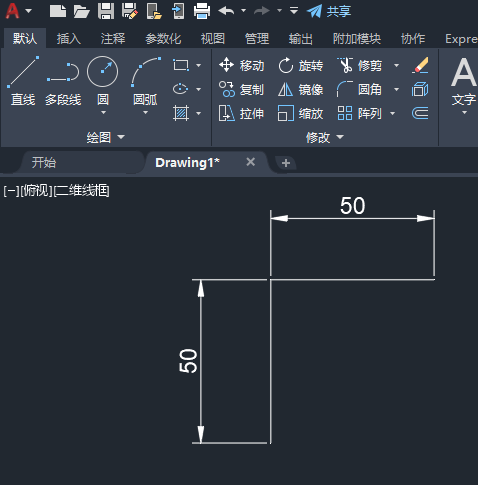Click the 文字 text tool

point(464,81)
